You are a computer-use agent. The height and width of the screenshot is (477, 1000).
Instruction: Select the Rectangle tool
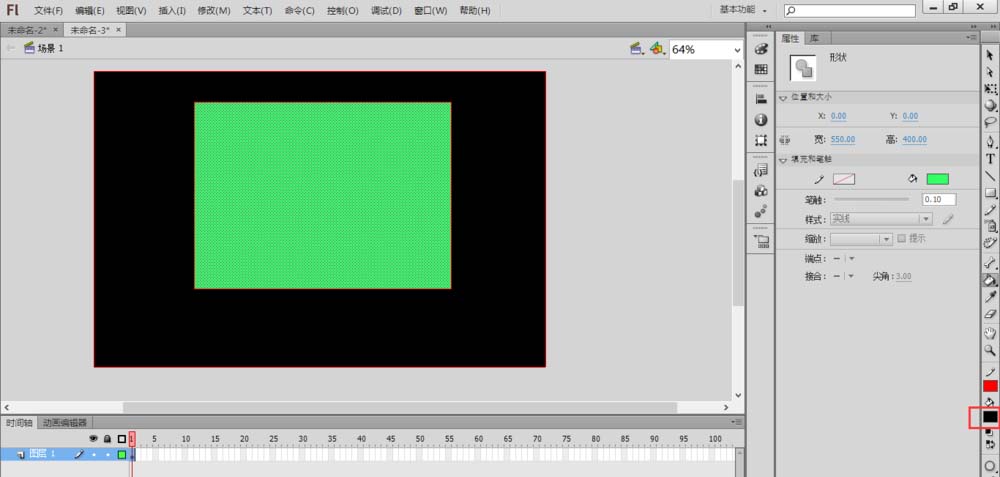pyautogui.click(x=990, y=193)
